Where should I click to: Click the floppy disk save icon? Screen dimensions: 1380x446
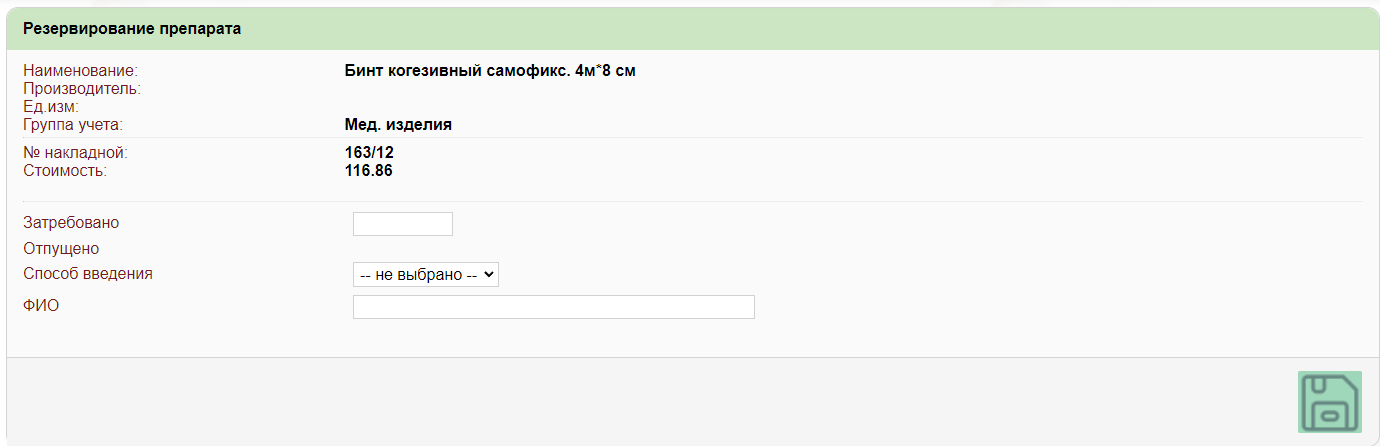click(1327, 403)
